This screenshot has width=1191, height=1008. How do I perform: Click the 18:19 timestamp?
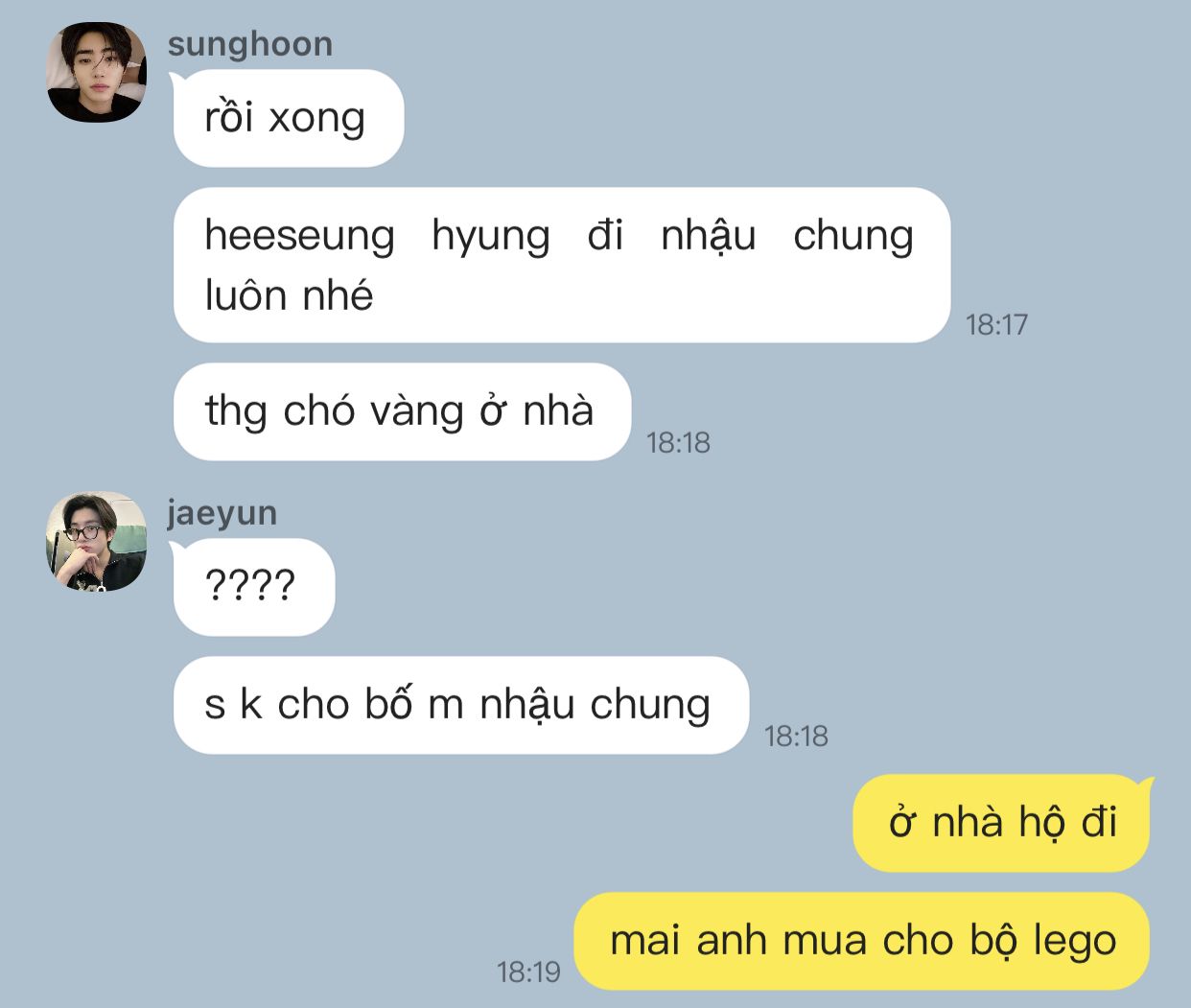pos(528,972)
